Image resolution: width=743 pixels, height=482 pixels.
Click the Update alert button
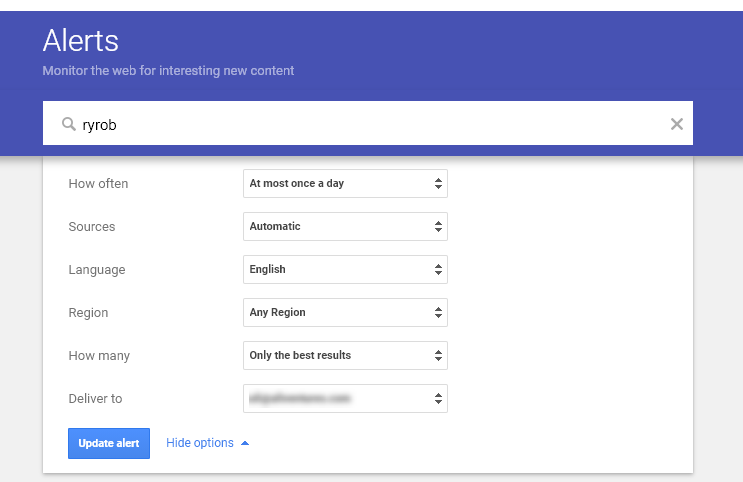[109, 444]
